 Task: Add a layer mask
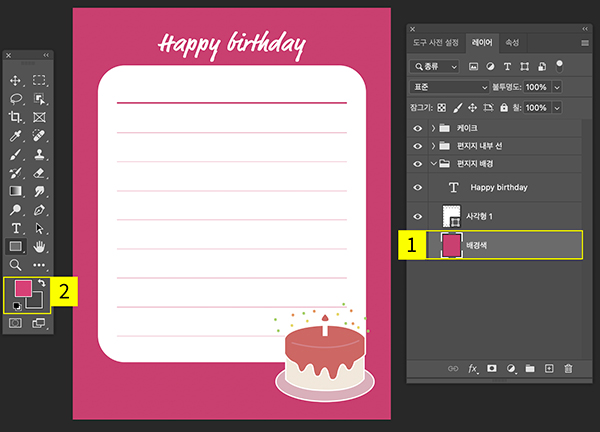(492, 368)
